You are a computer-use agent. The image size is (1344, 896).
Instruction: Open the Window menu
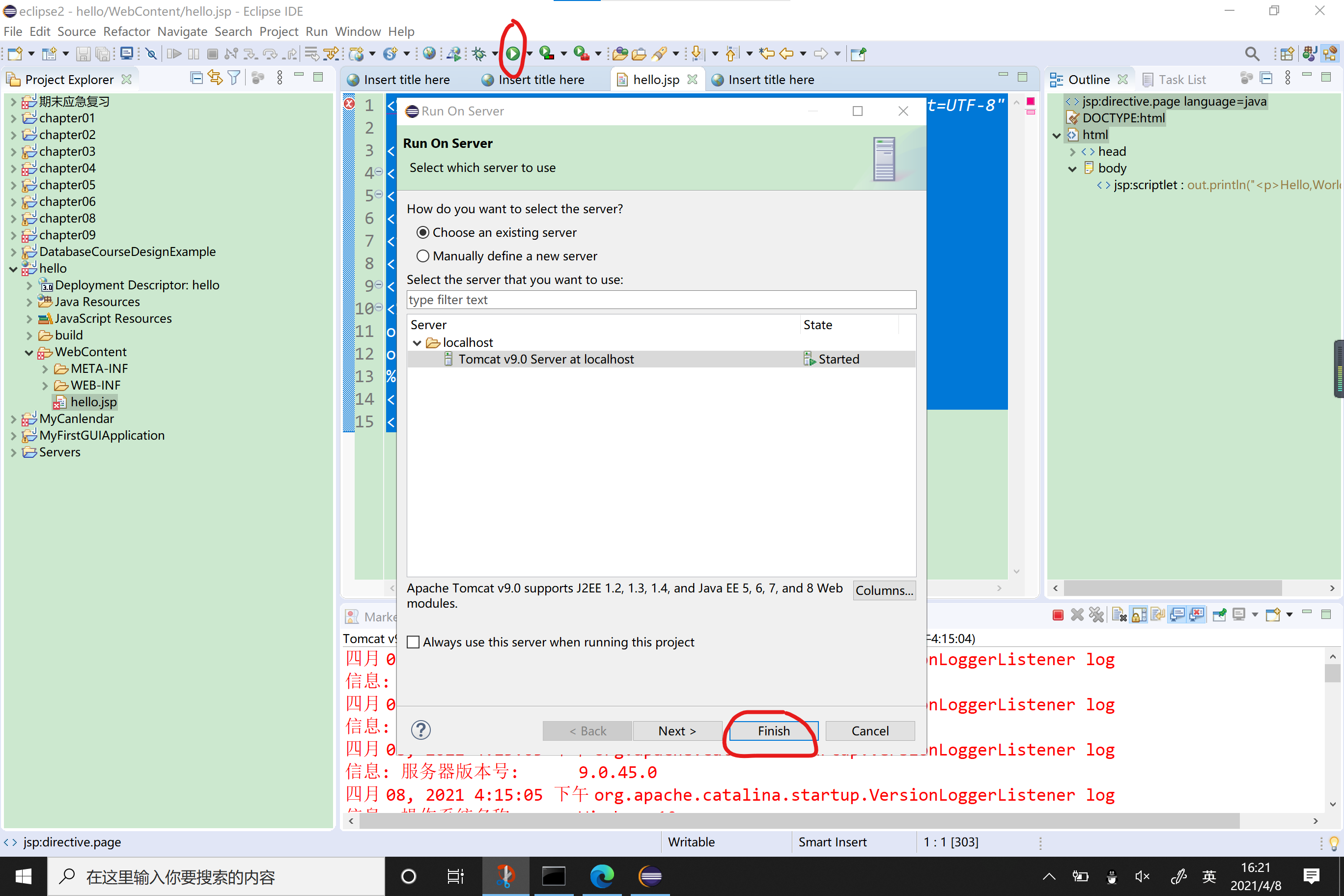[x=358, y=31]
